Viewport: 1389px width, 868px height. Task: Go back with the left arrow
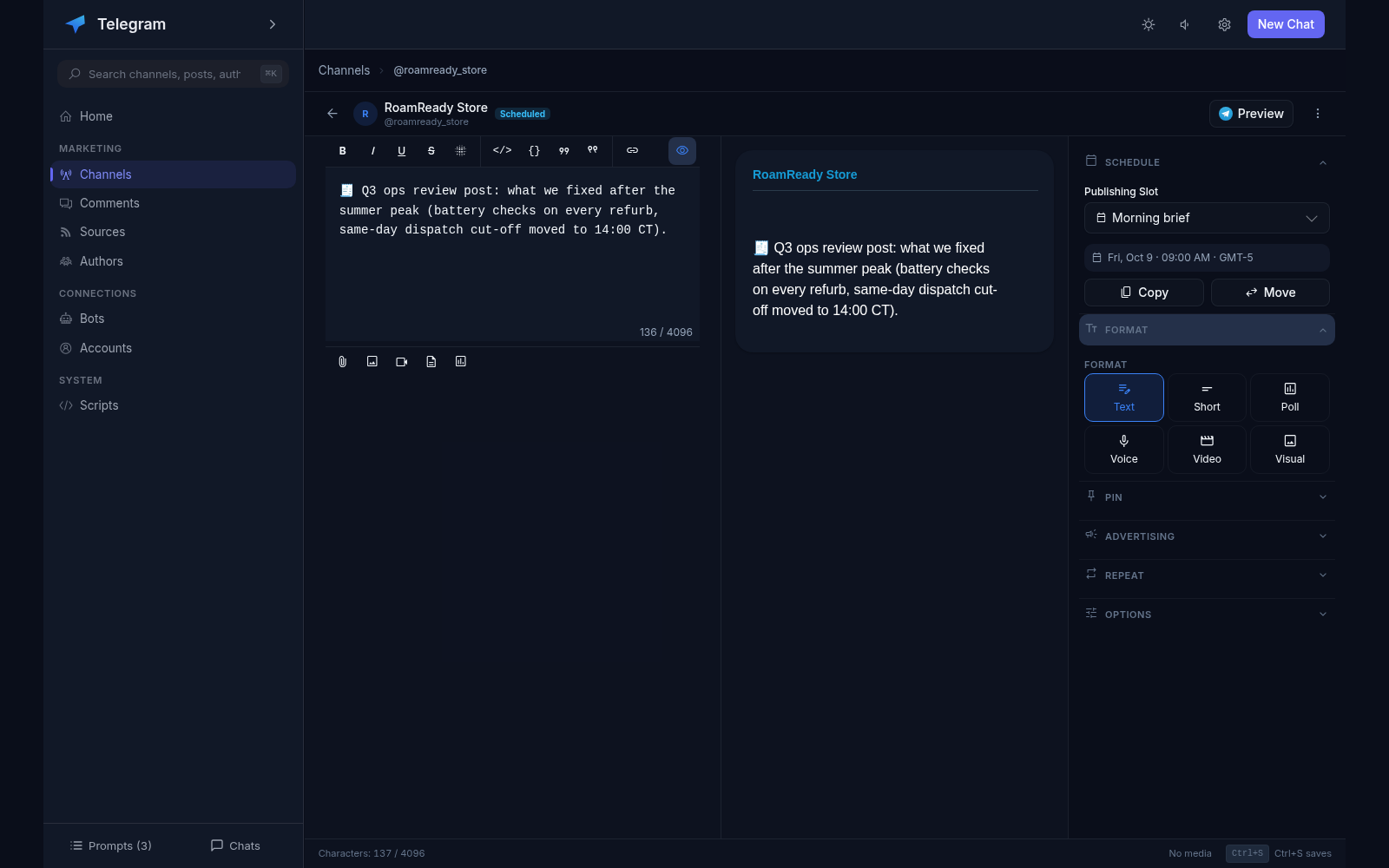point(332,114)
